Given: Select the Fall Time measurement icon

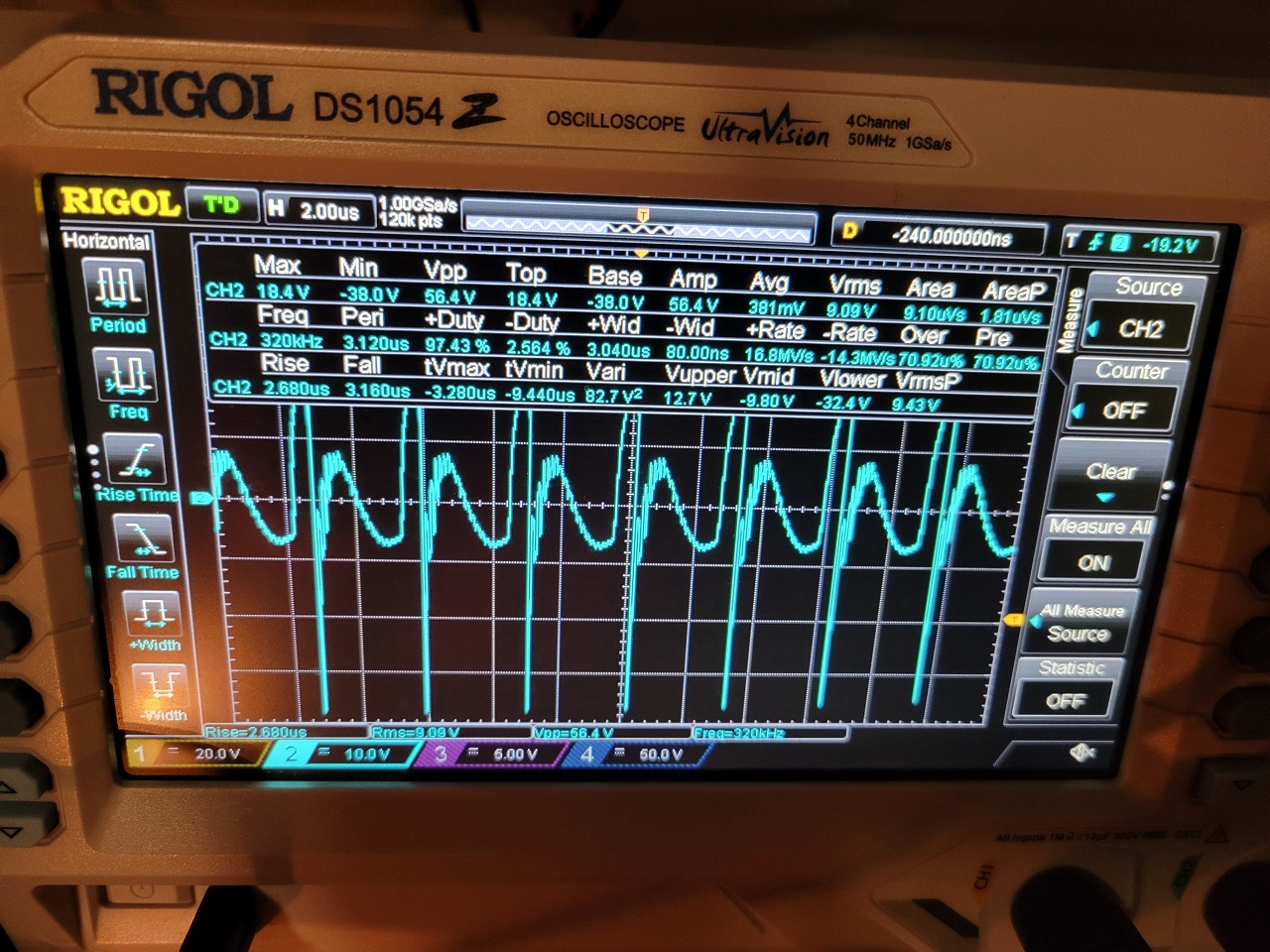Looking at the screenshot, I should coord(143,540).
